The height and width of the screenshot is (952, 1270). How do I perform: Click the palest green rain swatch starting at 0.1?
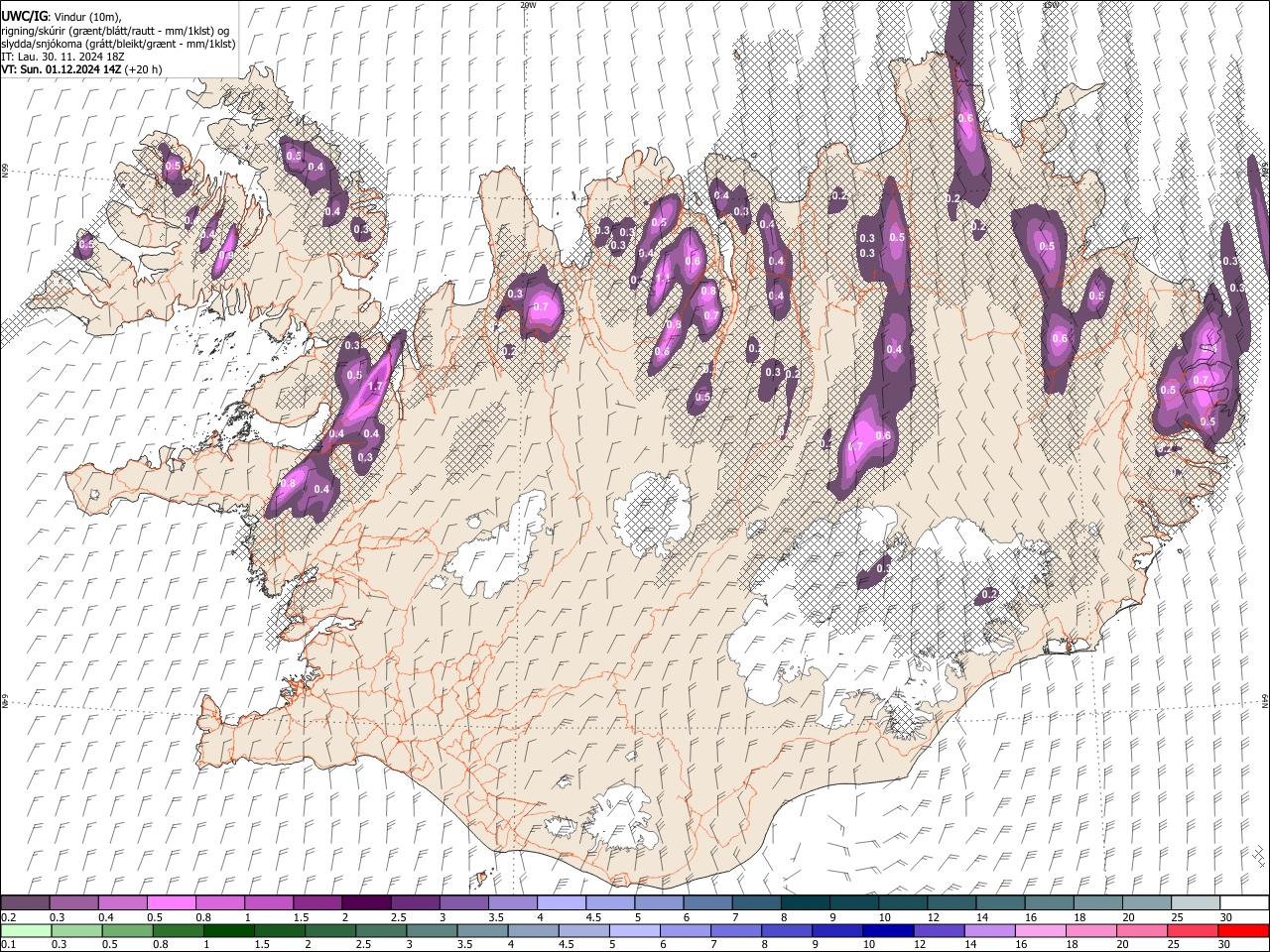click(x=26, y=930)
